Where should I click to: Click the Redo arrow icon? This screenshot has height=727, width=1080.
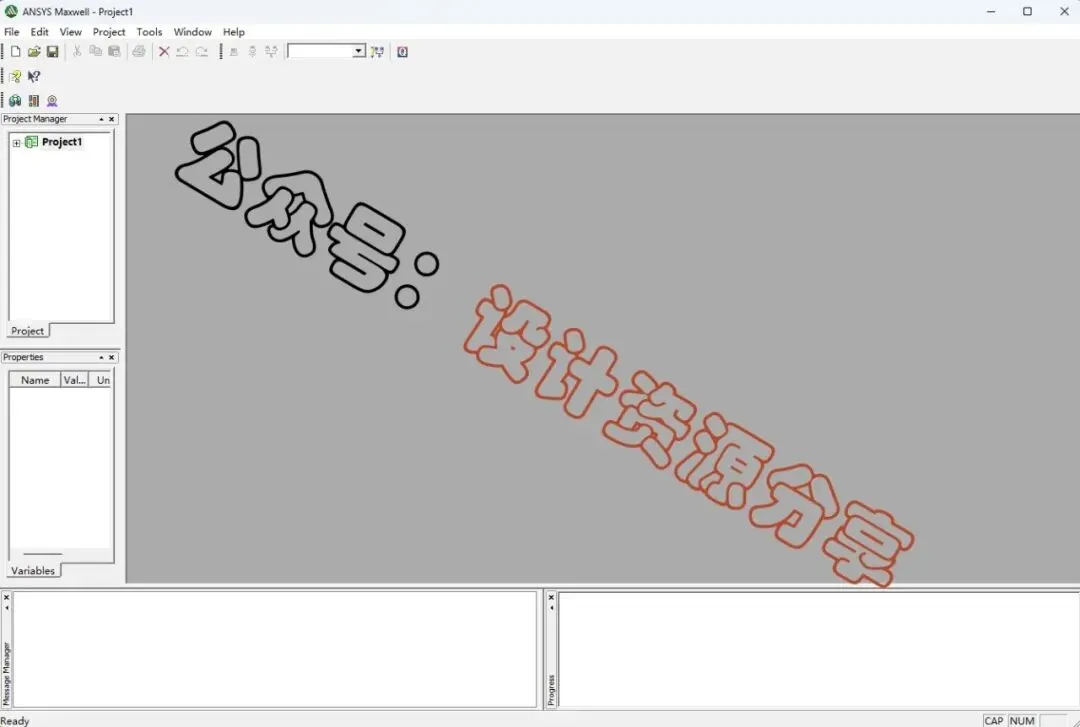(201, 52)
